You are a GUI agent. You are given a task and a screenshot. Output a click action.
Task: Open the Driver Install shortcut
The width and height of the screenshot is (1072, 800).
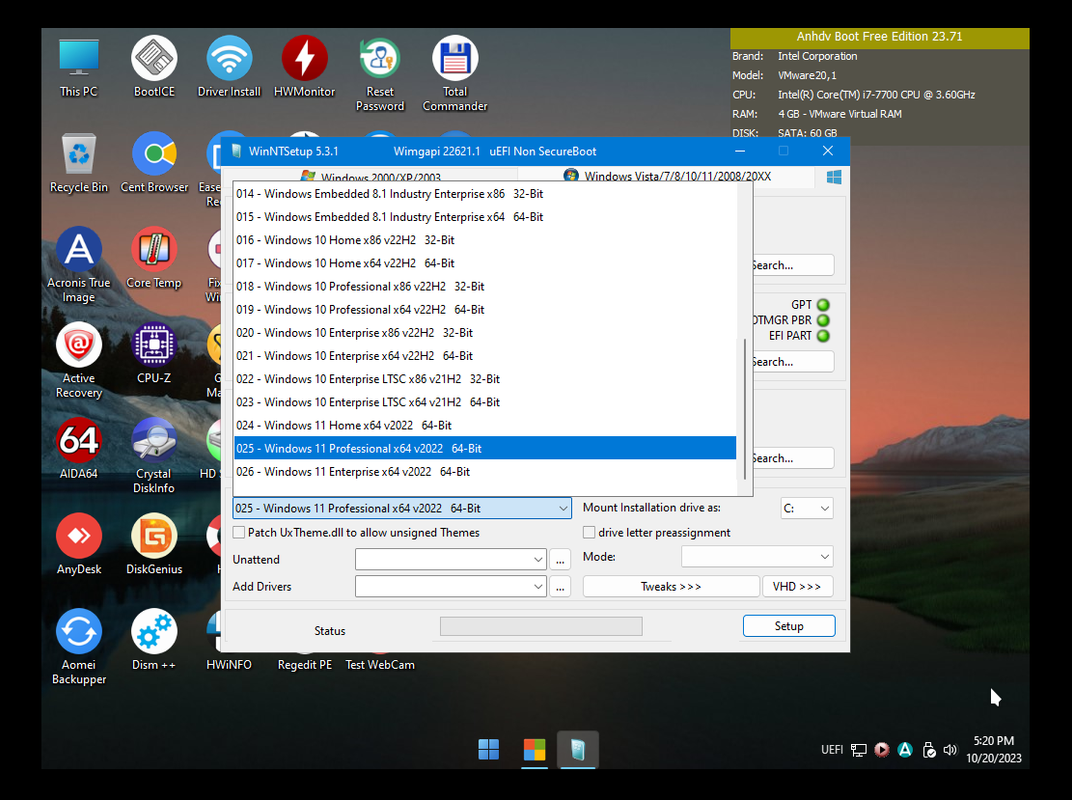229,68
